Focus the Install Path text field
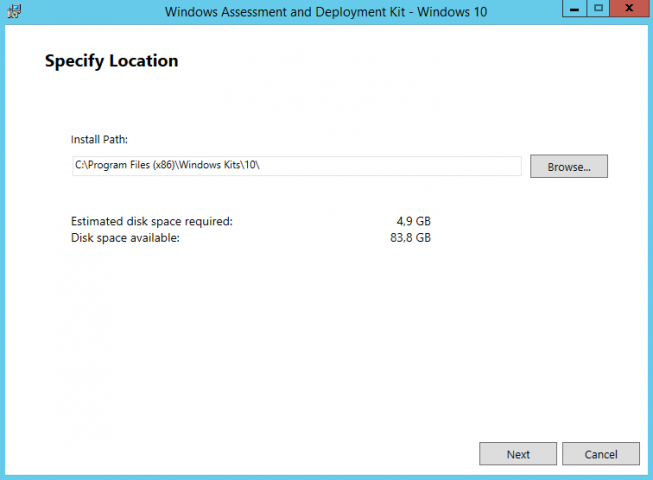This screenshot has width=653, height=480. tap(297, 166)
